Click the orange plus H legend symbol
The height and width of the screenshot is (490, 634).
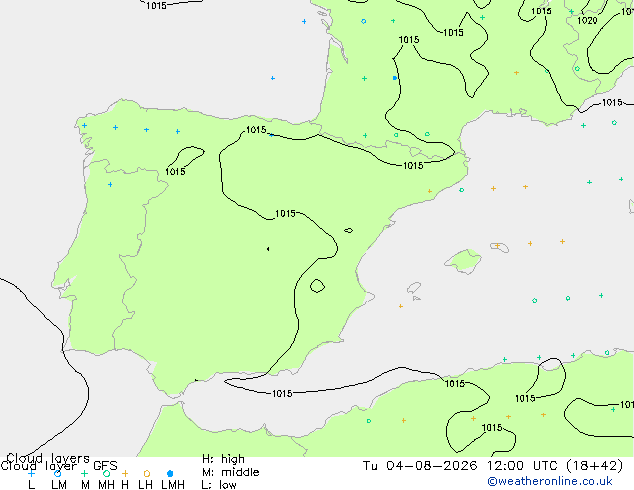[x=125, y=473]
